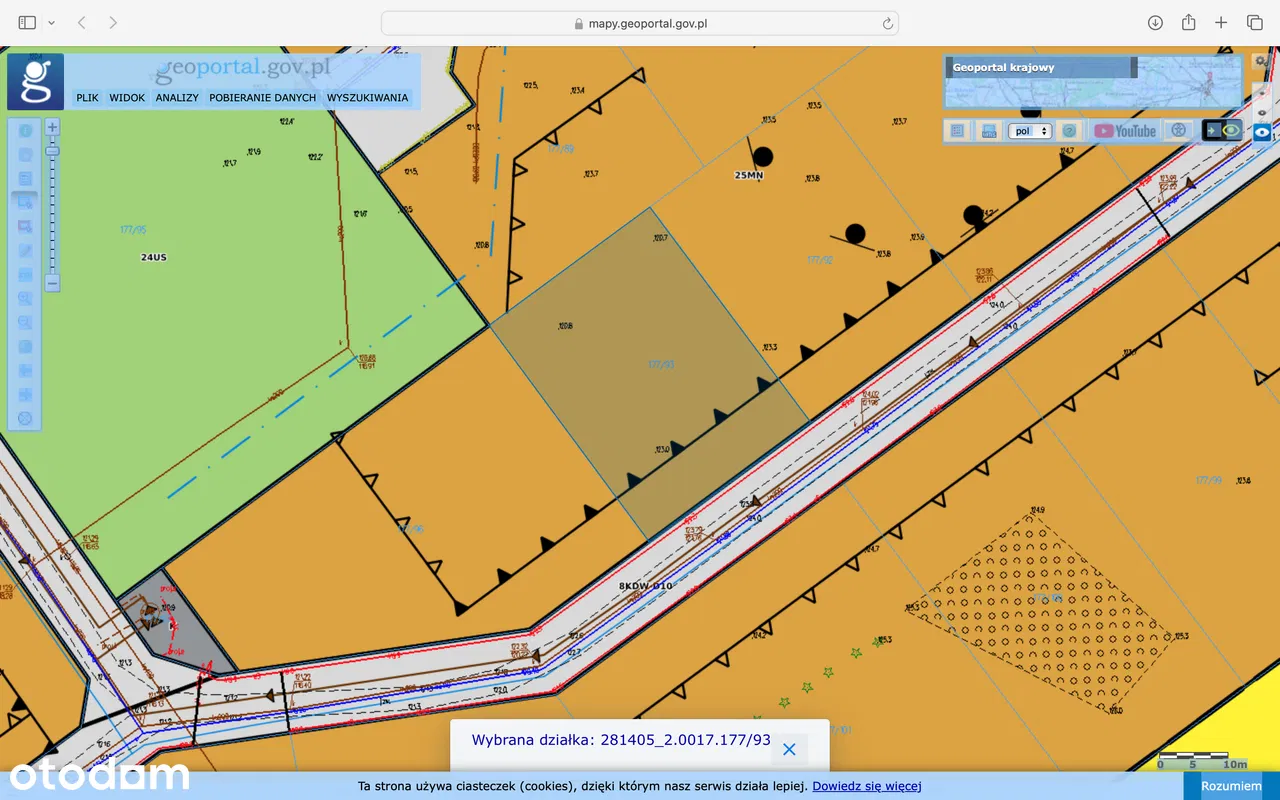The width and height of the screenshot is (1280, 800).
Task: Open the PLIK menu
Action: [x=87, y=98]
